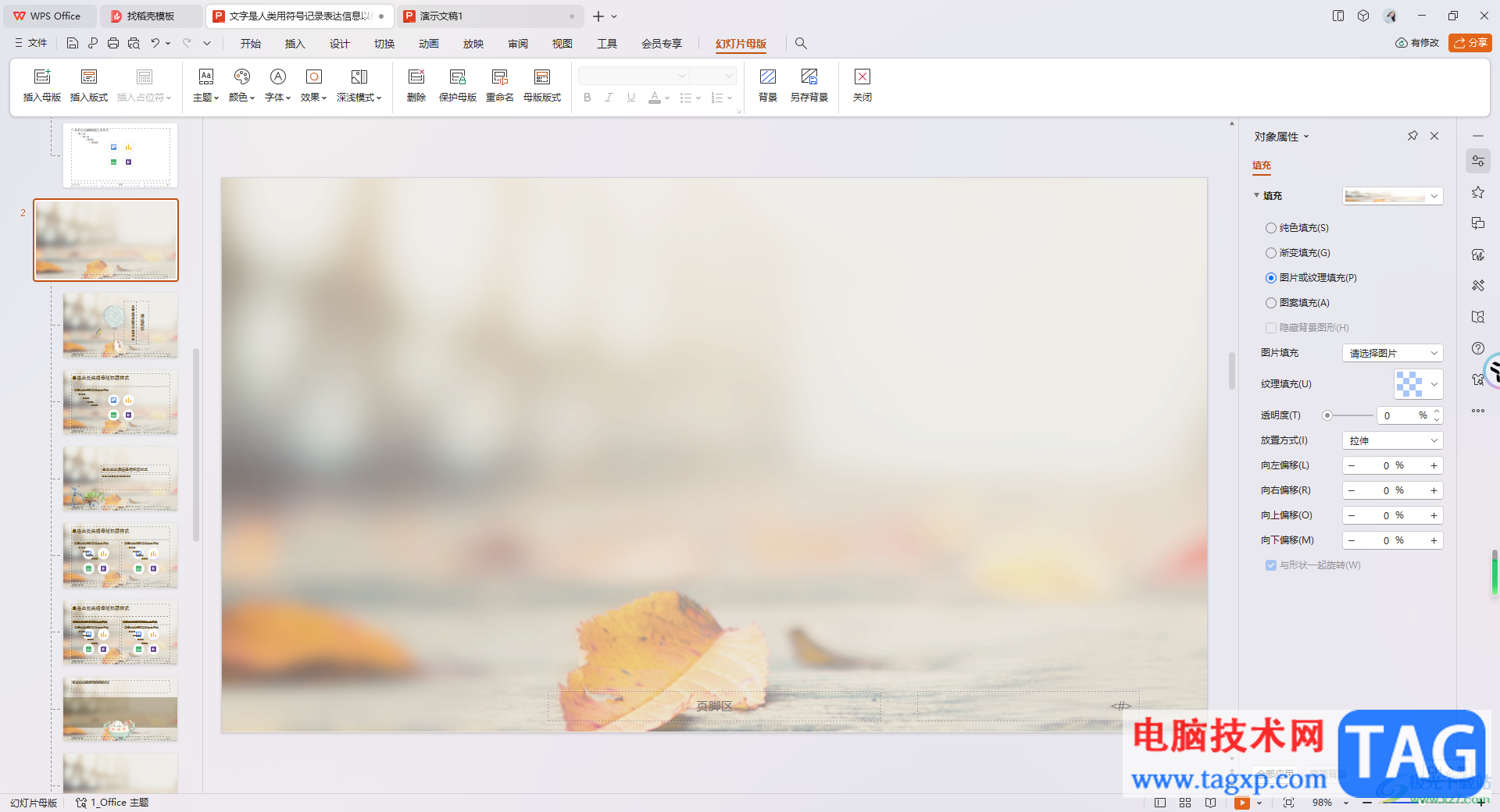The height and width of the screenshot is (812, 1500).
Task: Open the 文件 file menu
Action: pos(31,44)
